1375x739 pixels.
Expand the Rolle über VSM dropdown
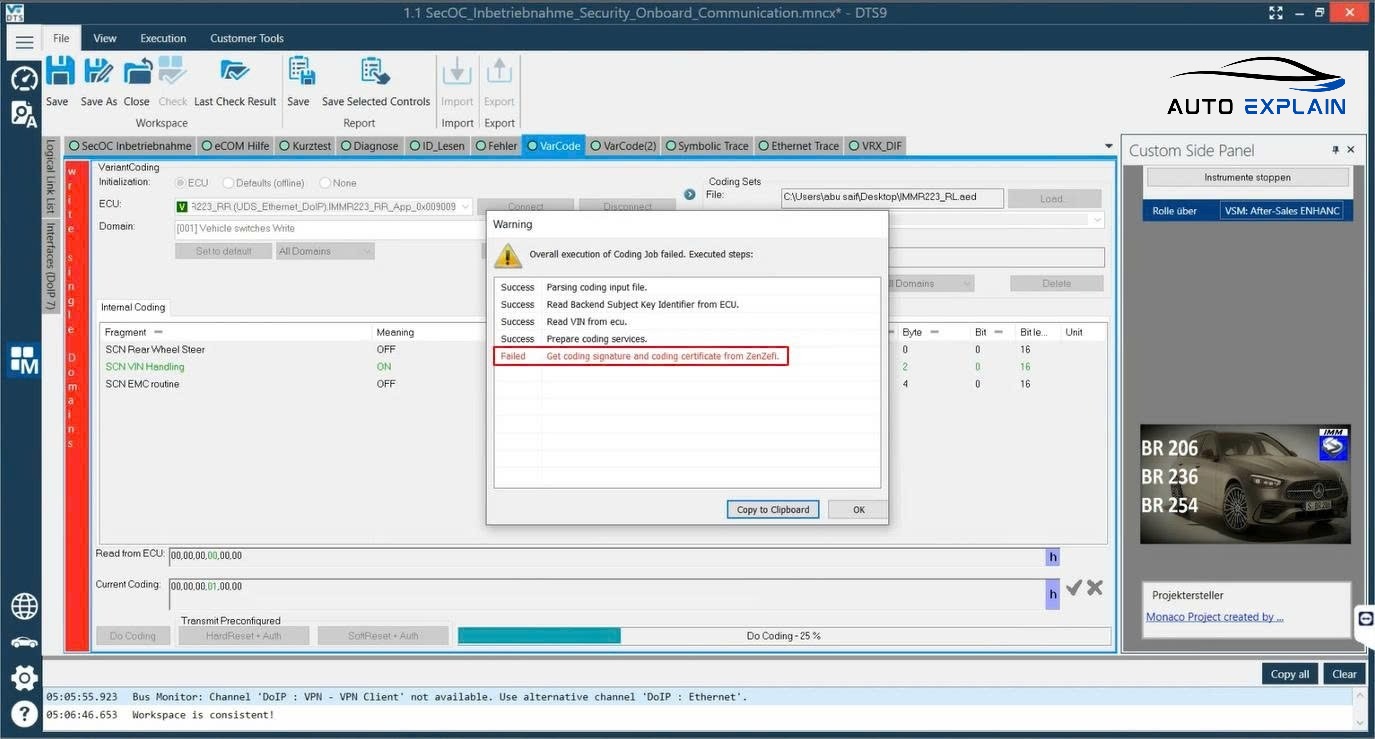click(x=1285, y=211)
